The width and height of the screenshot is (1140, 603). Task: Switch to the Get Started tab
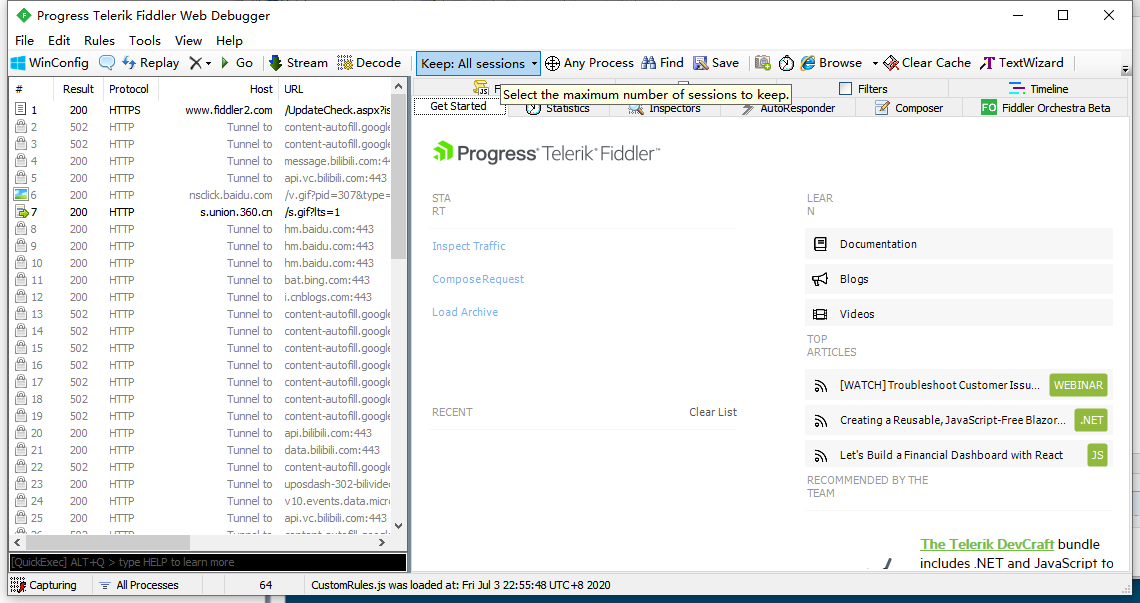(x=459, y=106)
